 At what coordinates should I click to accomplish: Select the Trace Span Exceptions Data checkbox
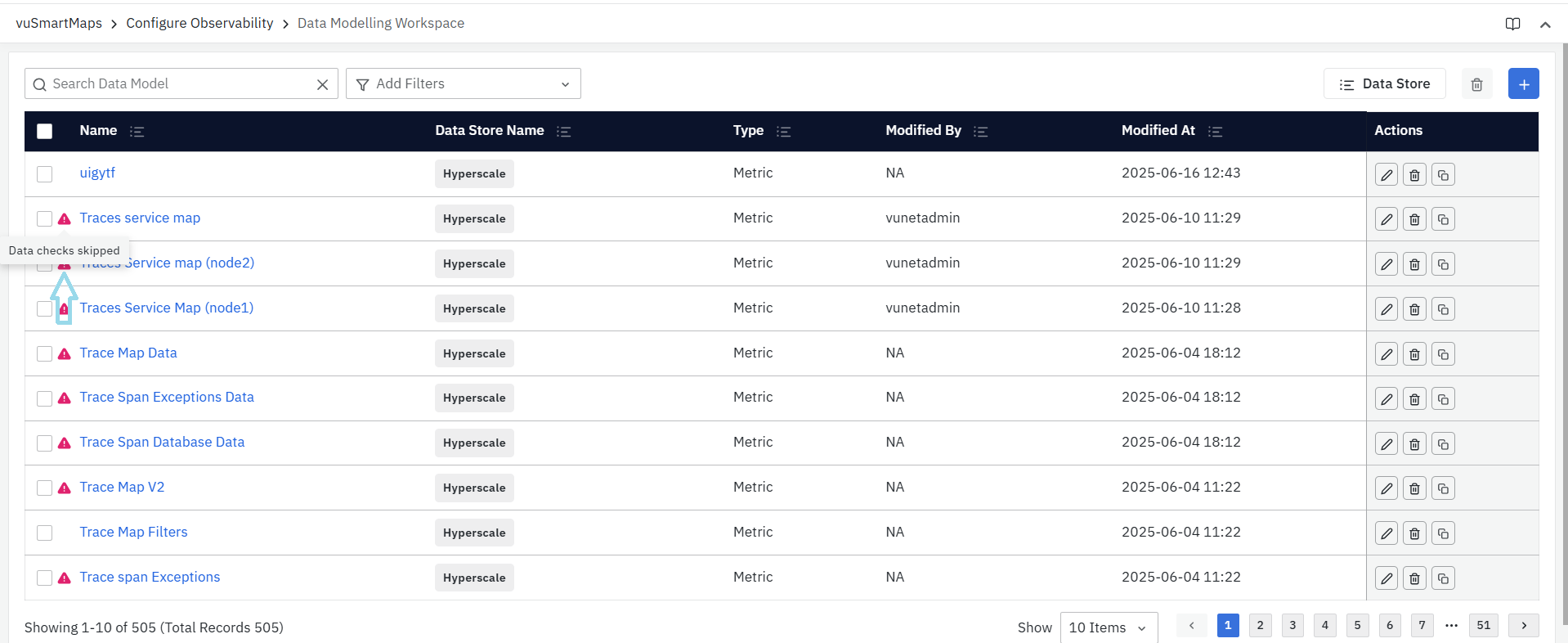point(45,398)
